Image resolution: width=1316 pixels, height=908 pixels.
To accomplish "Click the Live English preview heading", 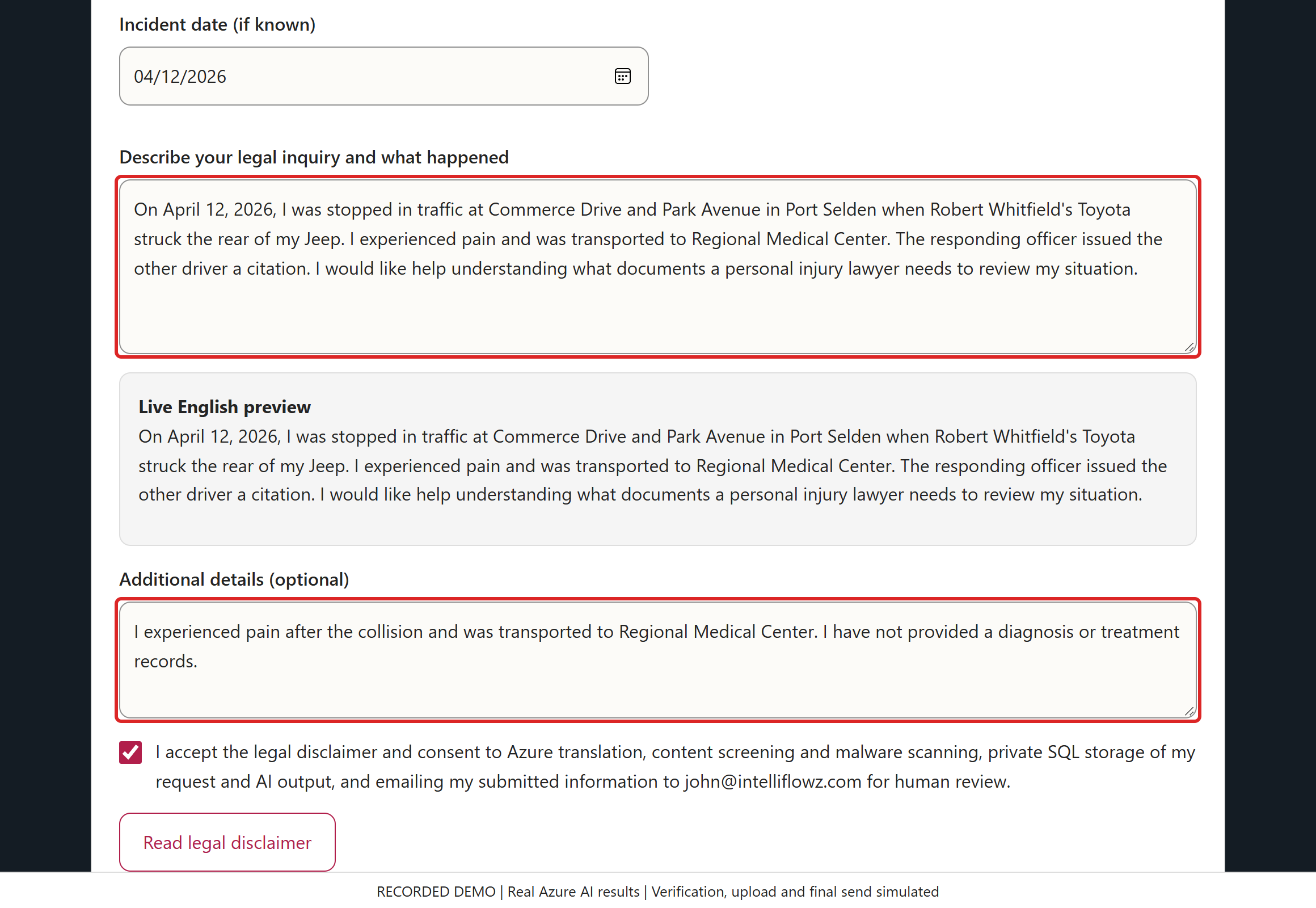I will pos(225,407).
